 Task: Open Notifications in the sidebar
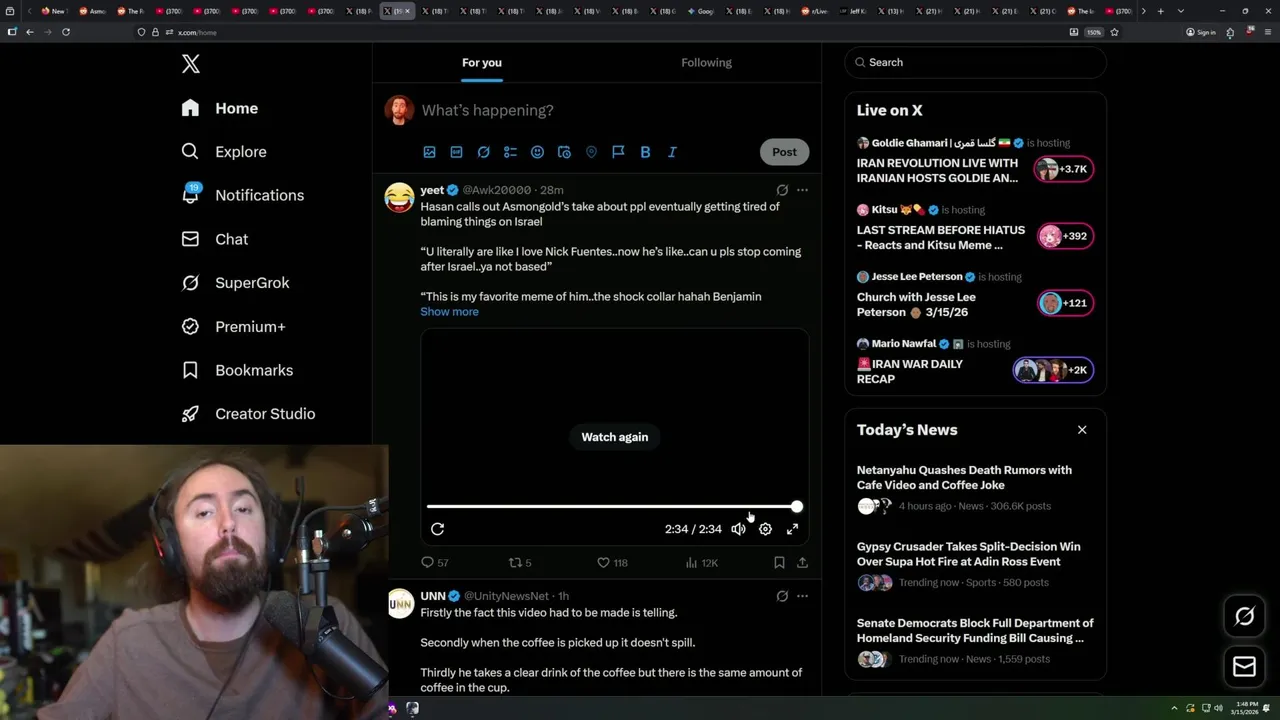pyautogui.click(x=243, y=195)
